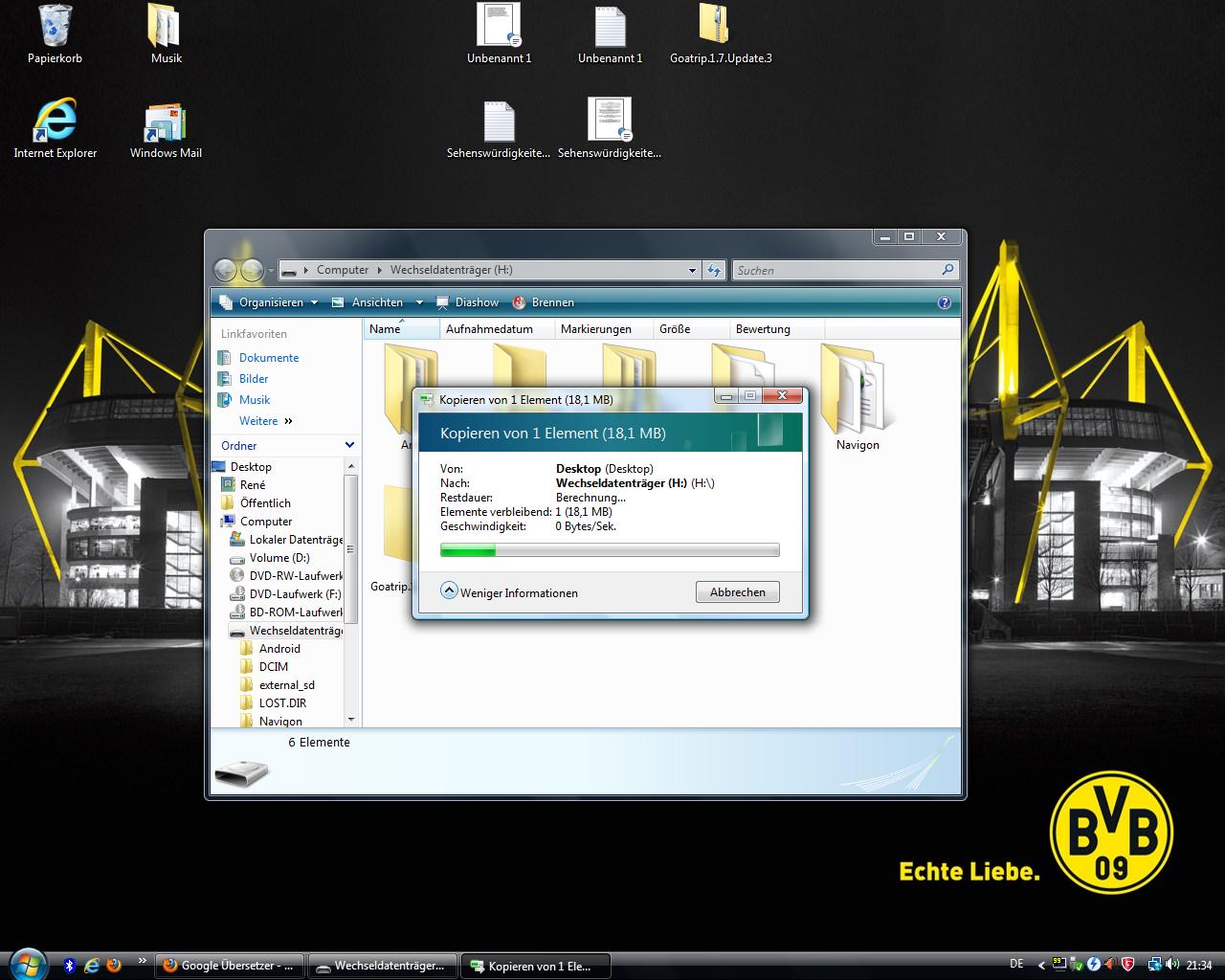Viewport: 1225px width, 980px height.
Task: Open the network connection tray icon
Action: 1155,965
